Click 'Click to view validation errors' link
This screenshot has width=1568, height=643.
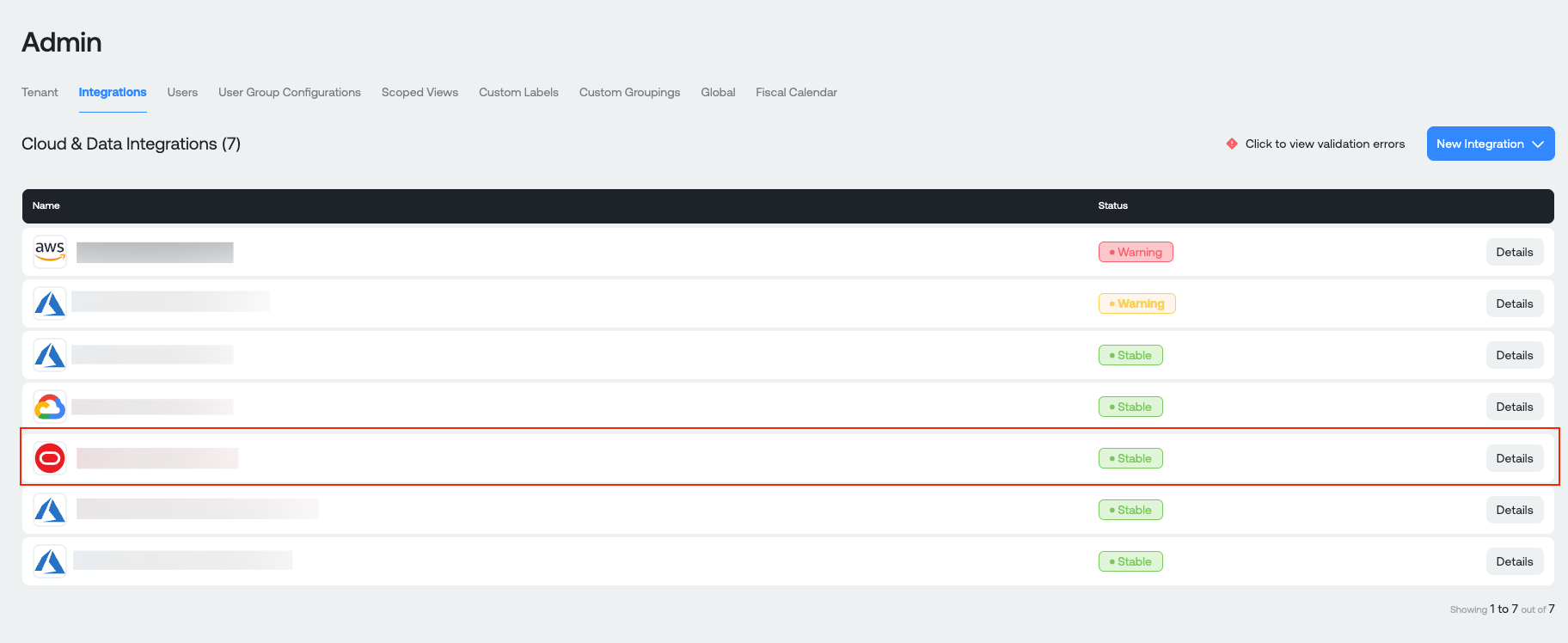pyautogui.click(x=1325, y=144)
